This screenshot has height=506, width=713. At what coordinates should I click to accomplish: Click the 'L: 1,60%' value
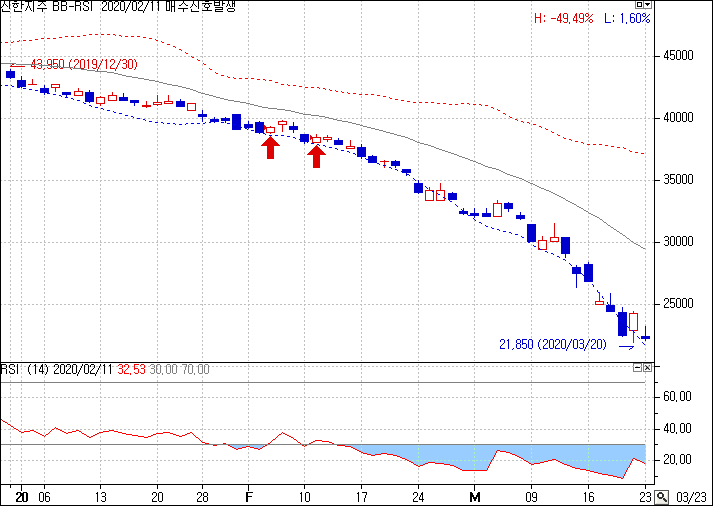coord(627,18)
